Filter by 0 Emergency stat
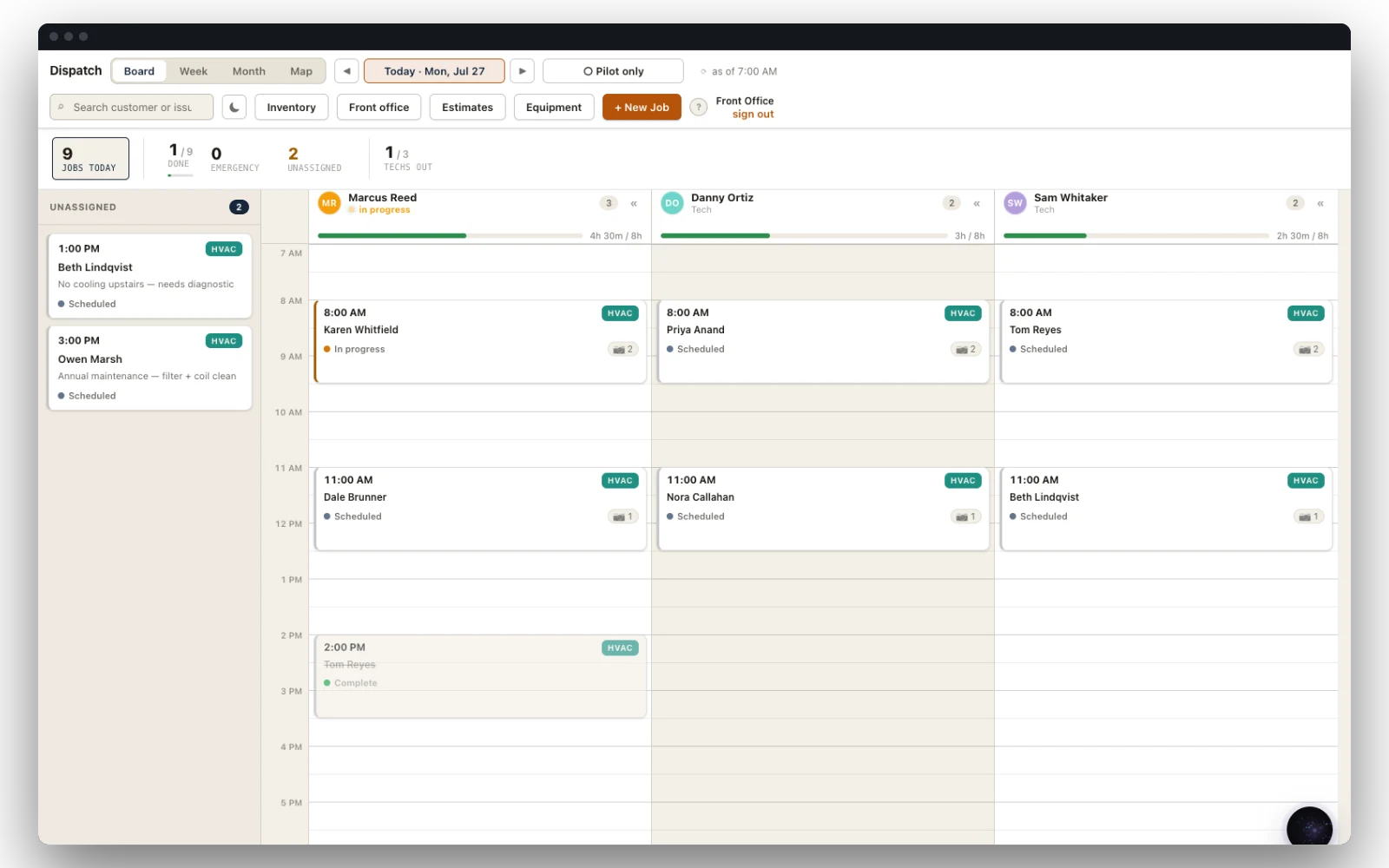Screen dimensions: 1389x868 tap(234, 159)
